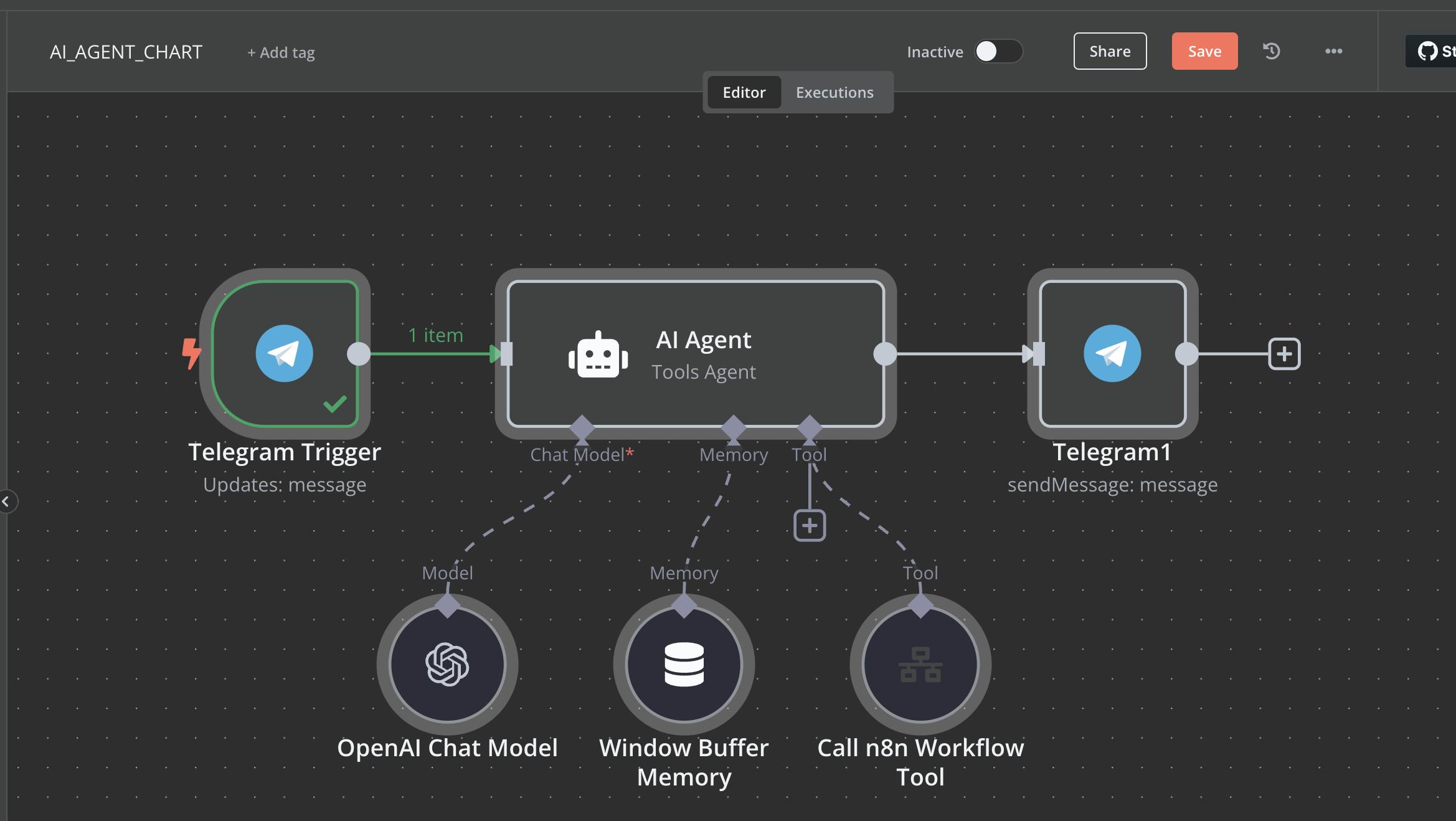The image size is (1456, 821).
Task: Open the three-dot workflow options menu
Action: [x=1333, y=51]
